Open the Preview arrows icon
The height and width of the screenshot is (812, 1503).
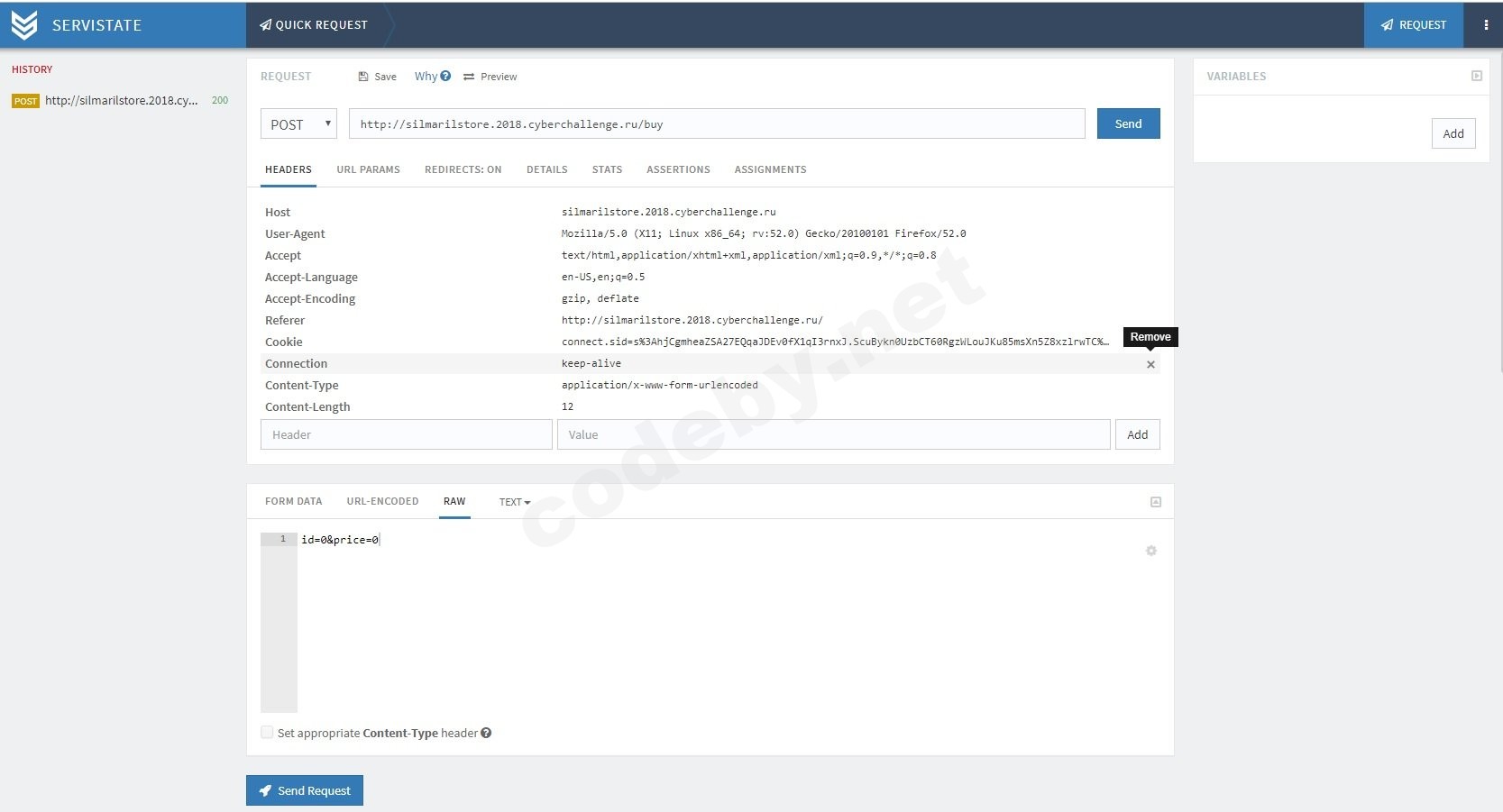469,77
